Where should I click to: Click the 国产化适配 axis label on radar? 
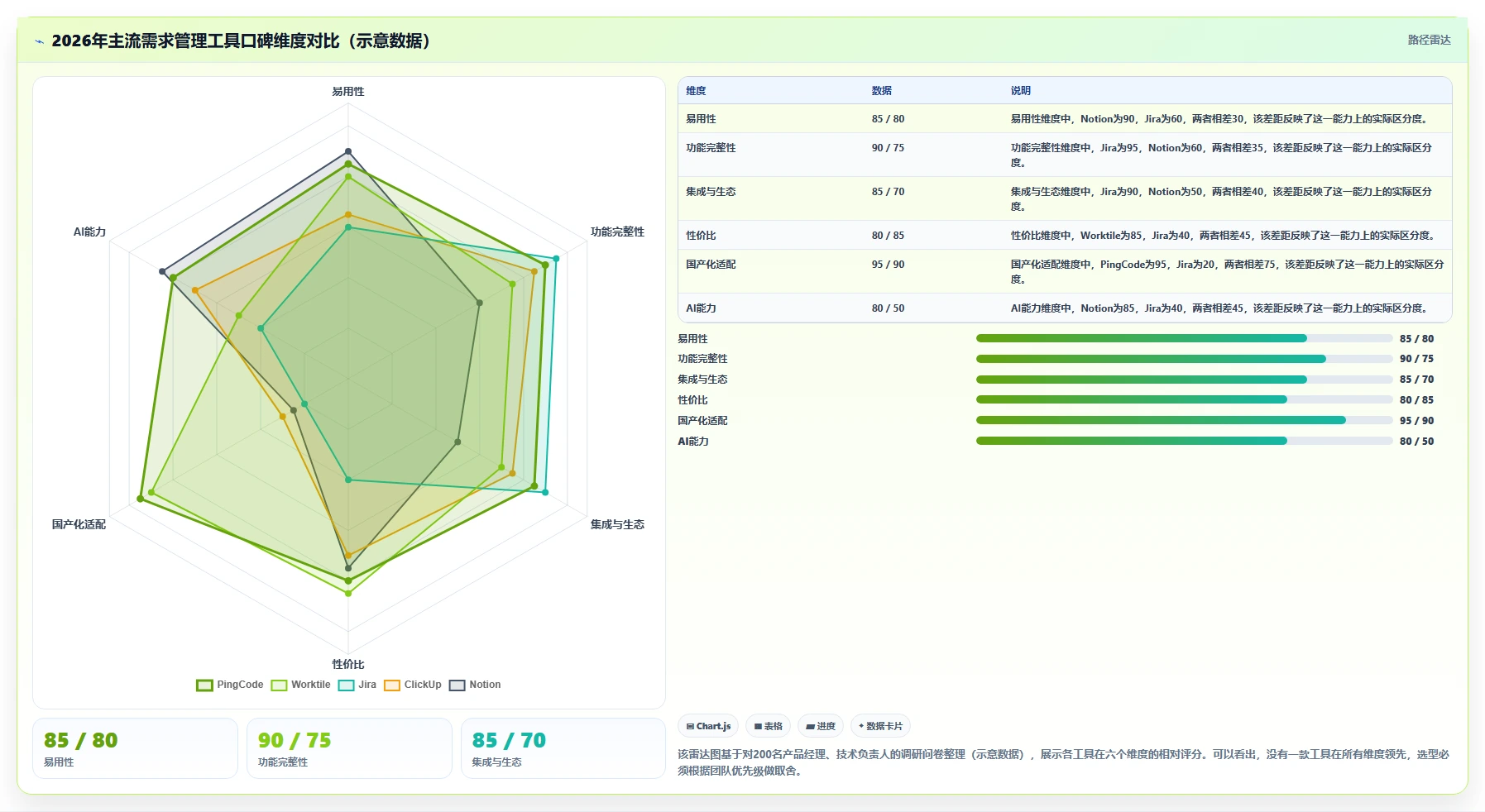(x=79, y=525)
